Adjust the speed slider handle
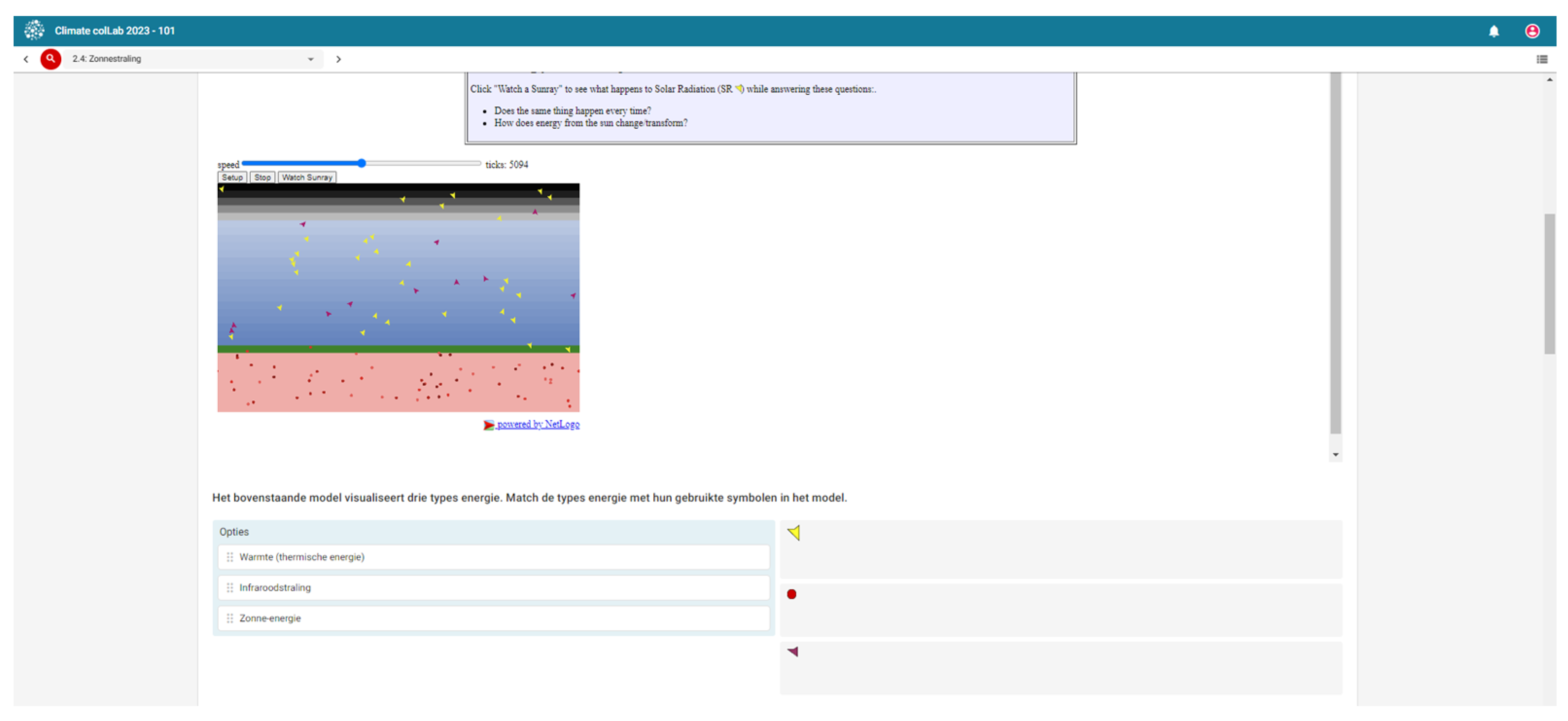1568x721 pixels. (362, 163)
